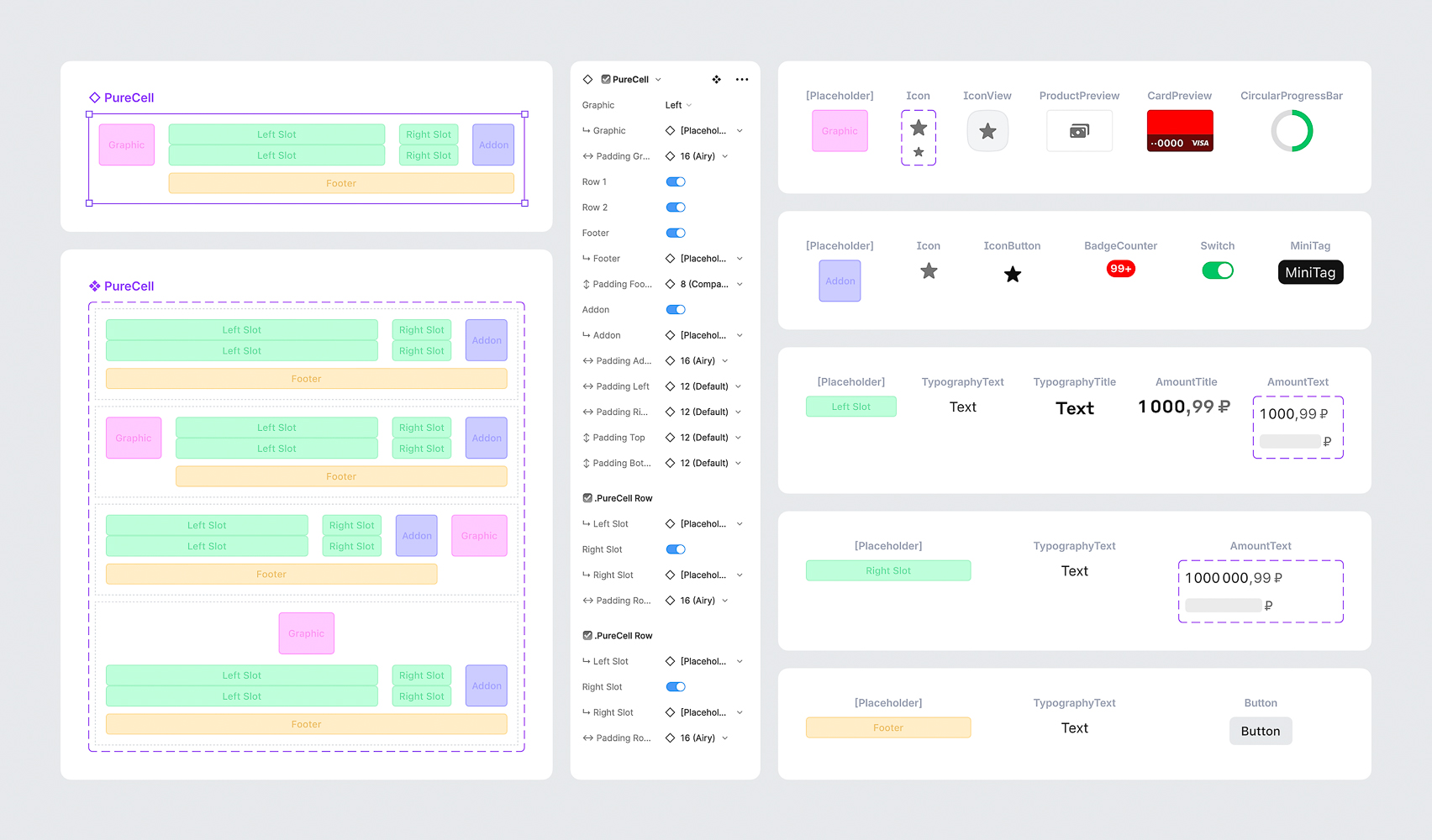
Task: Click the horizontal arrows icon beside Padding Left
Action: tap(587, 386)
